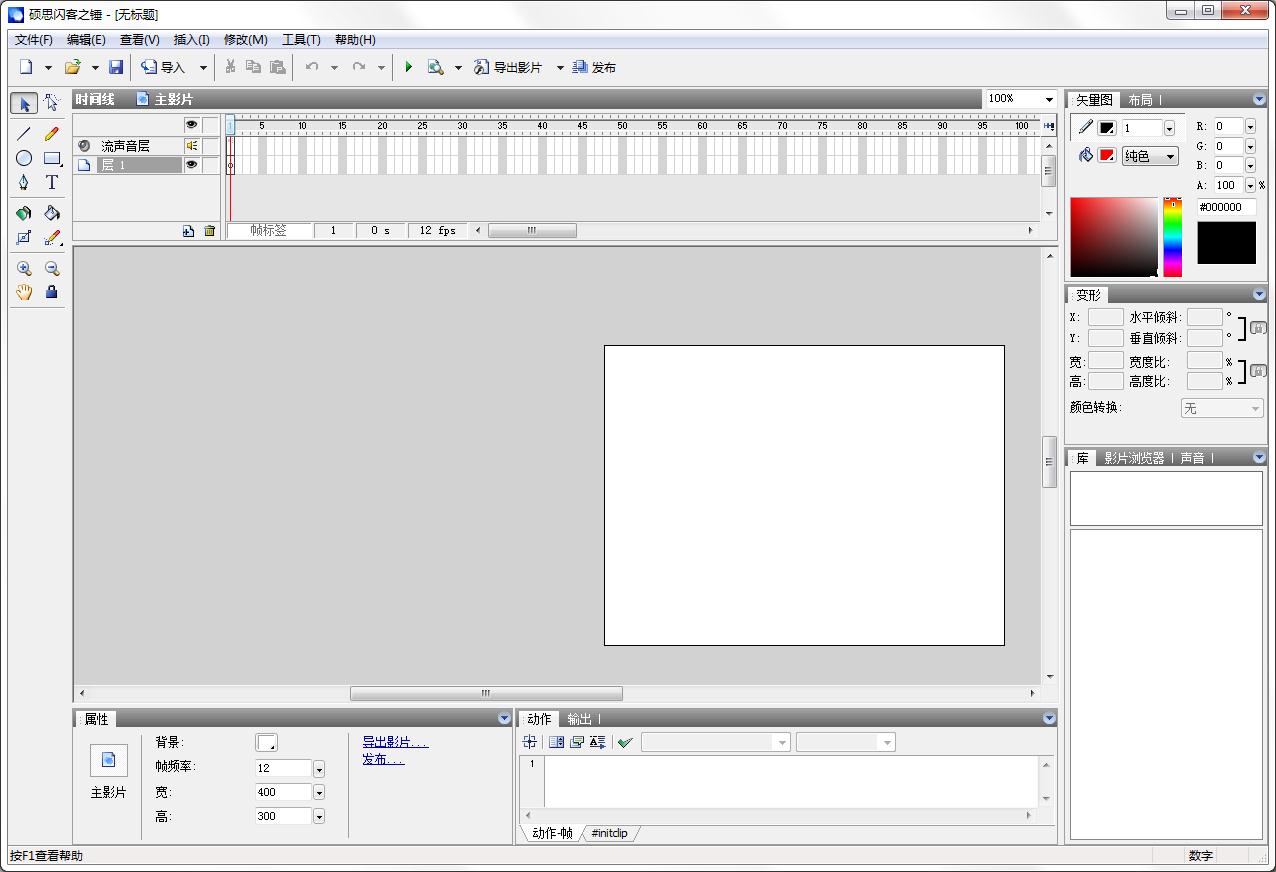Viewport: 1276px width, 872px height.
Task: Select the Pen tool in toolbox
Action: 24,183
